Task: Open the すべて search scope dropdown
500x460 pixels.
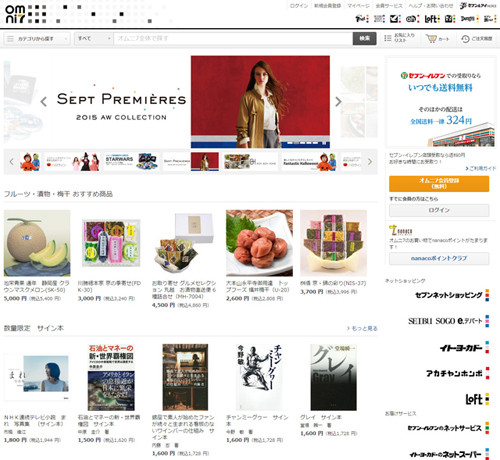Action: (x=93, y=39)
